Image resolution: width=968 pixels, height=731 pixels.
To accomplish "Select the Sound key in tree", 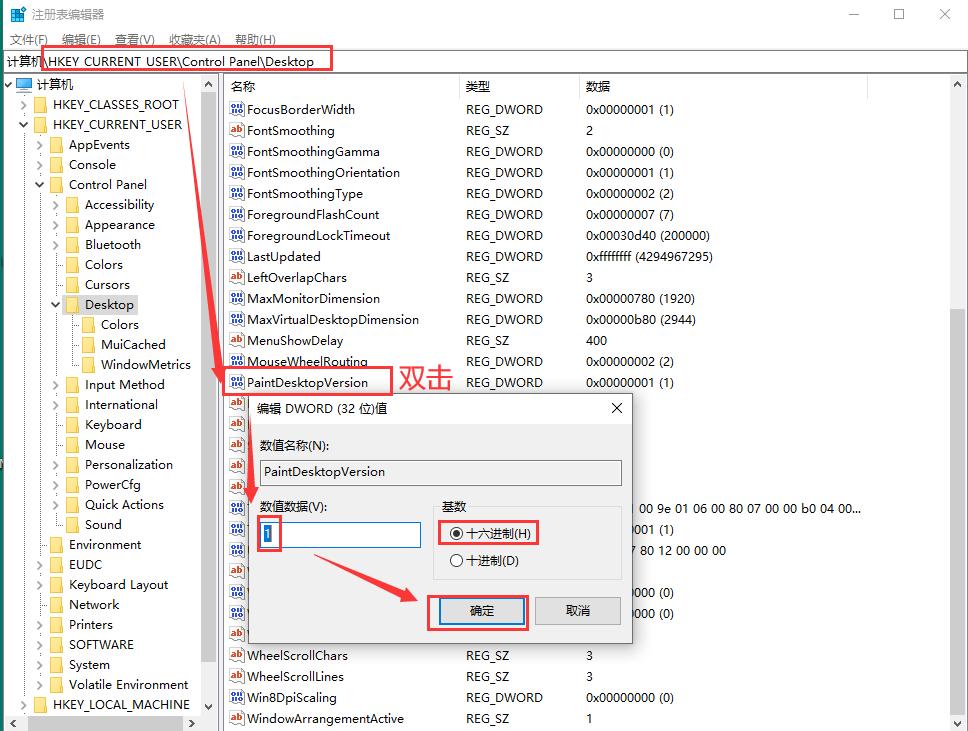I will (x=103, y=525).
